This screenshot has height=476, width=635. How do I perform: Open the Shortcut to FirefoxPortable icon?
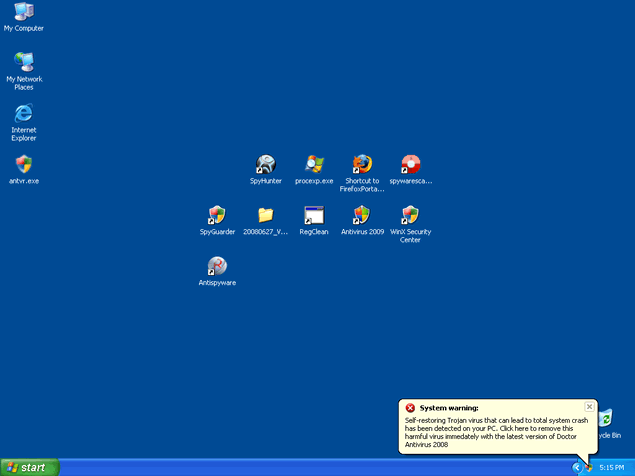(362, 165)
